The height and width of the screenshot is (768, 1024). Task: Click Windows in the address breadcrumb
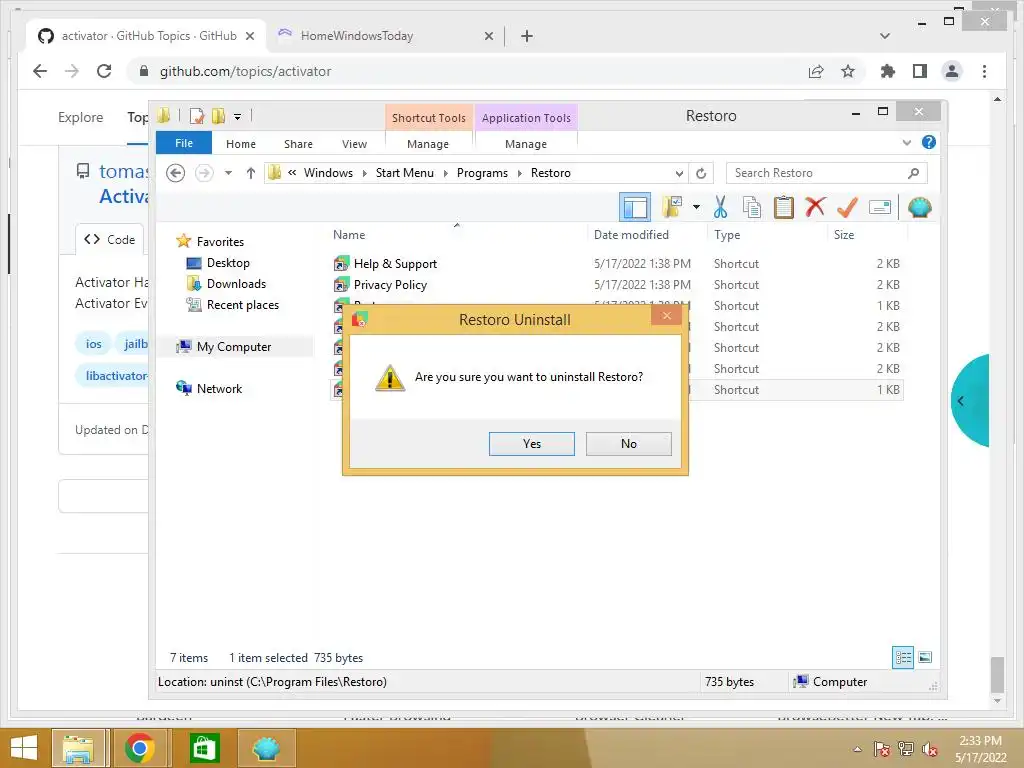[328, 173]
